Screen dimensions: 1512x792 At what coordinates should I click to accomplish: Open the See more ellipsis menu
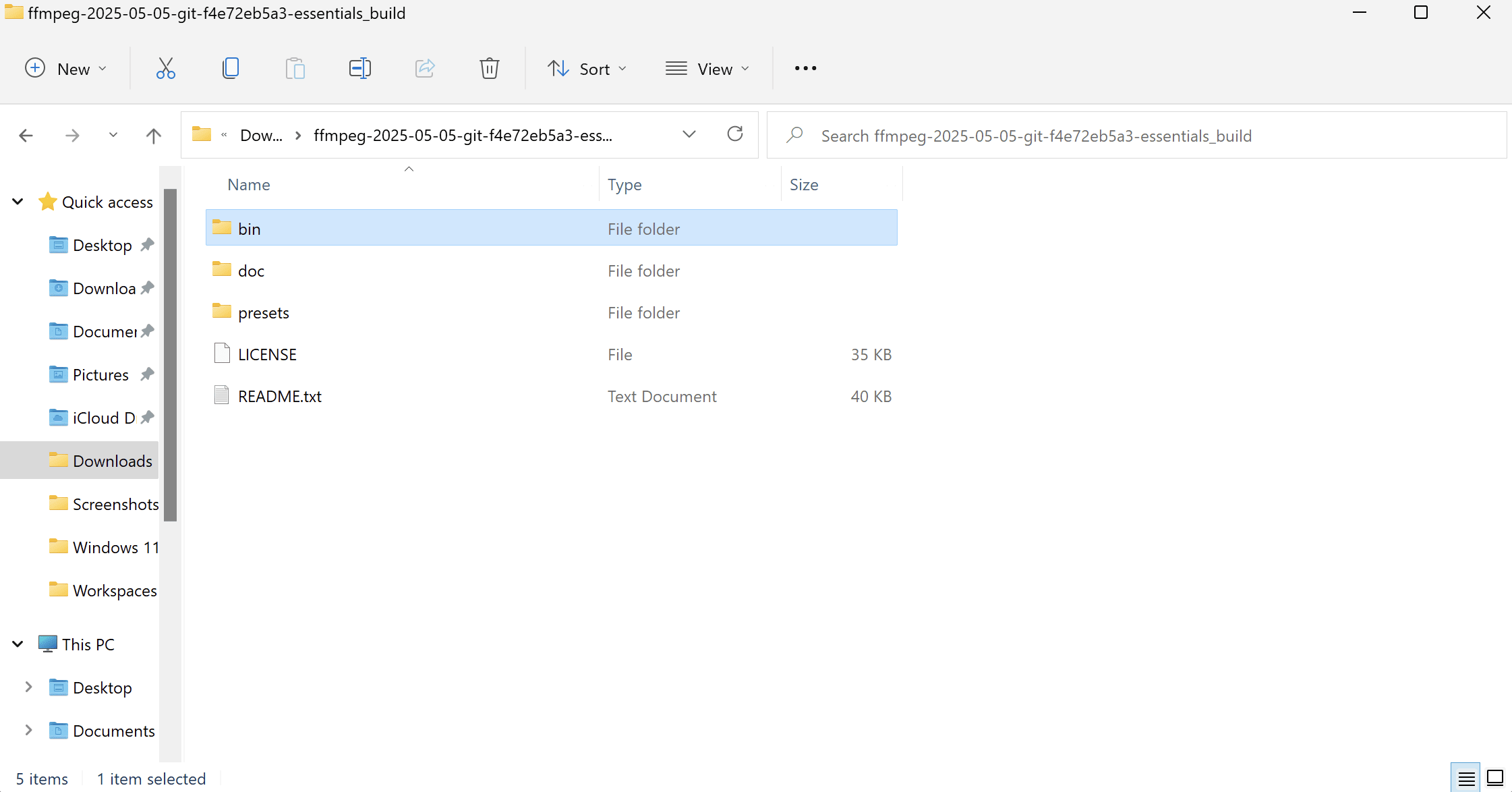(x=805, y=68)
